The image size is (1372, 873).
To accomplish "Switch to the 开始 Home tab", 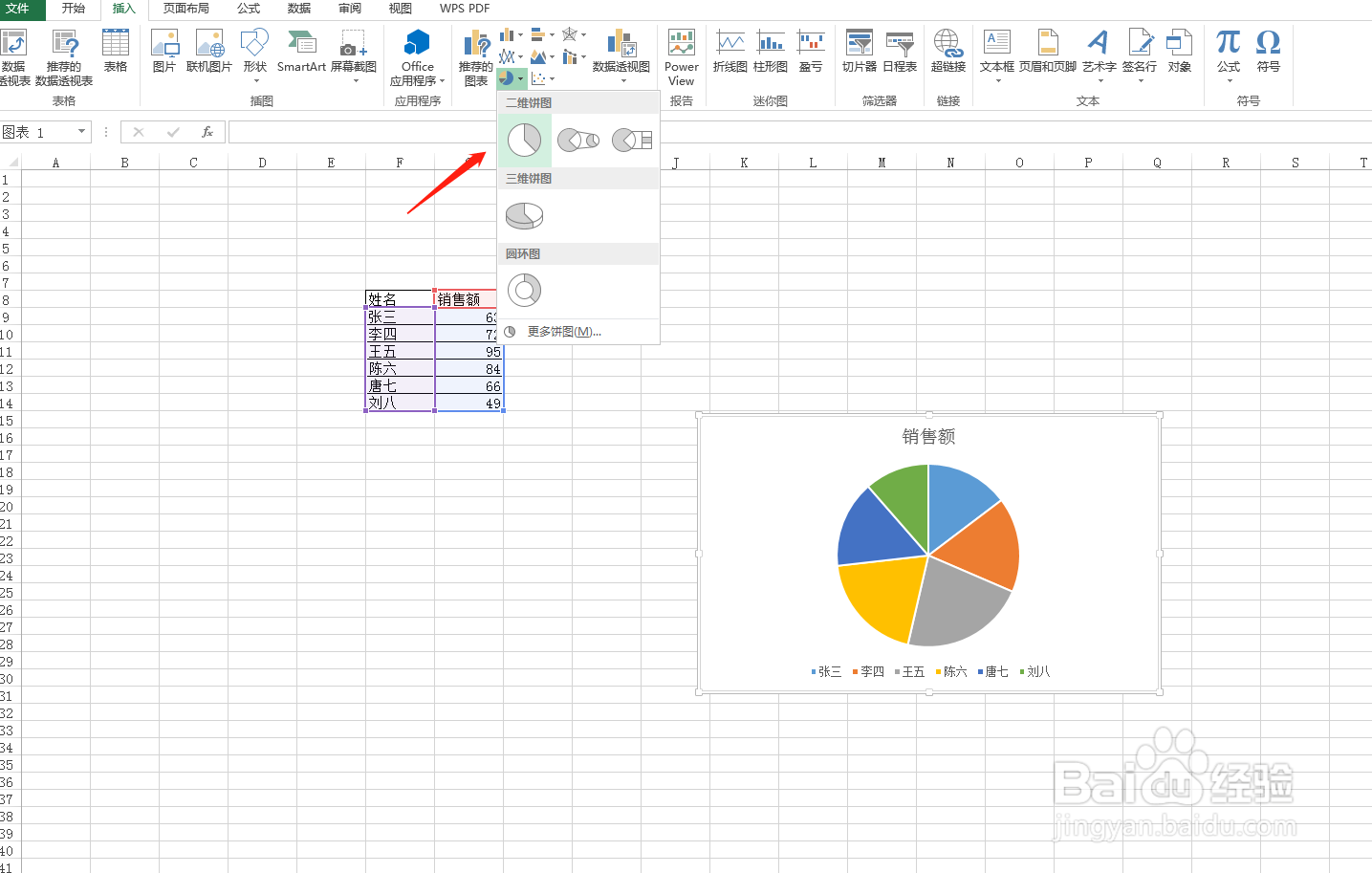I will coord(74,9).
